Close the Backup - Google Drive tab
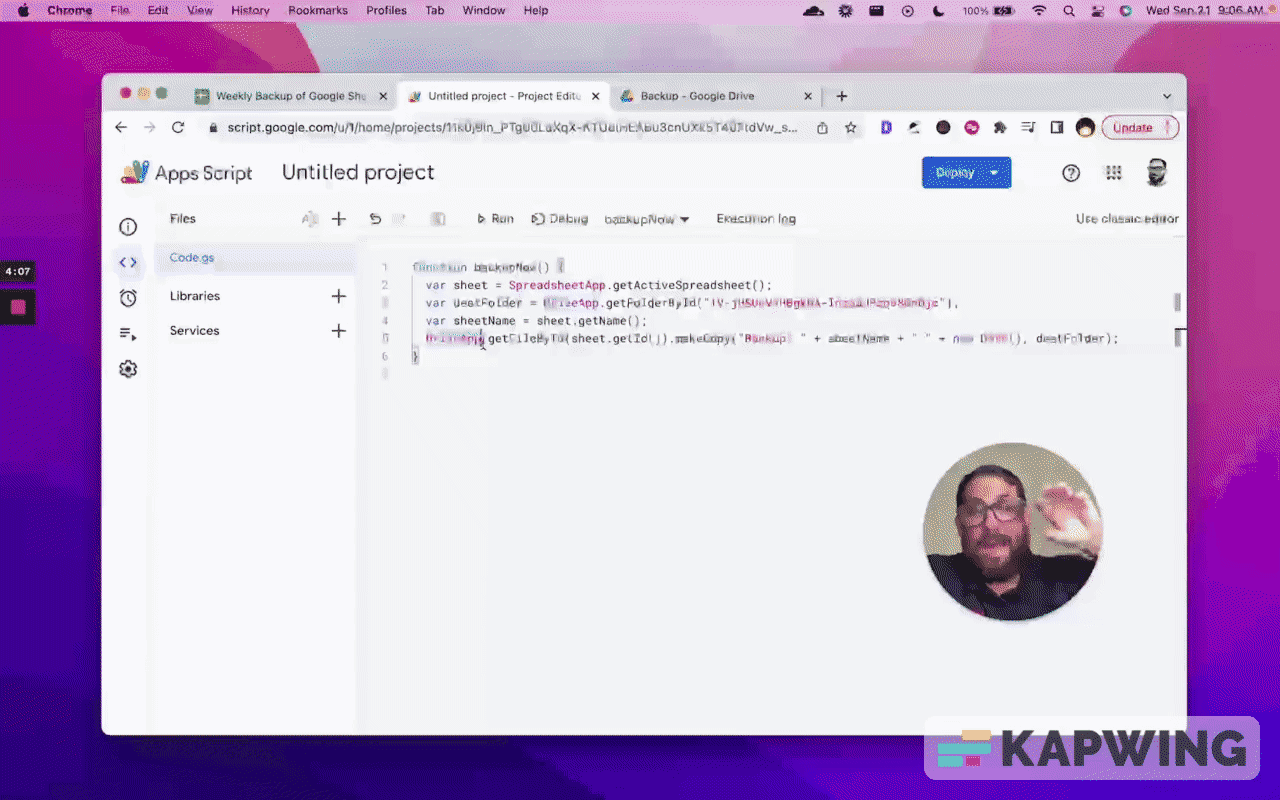Viewport: 1280px width, 800px height. click(x=808, y=96)
